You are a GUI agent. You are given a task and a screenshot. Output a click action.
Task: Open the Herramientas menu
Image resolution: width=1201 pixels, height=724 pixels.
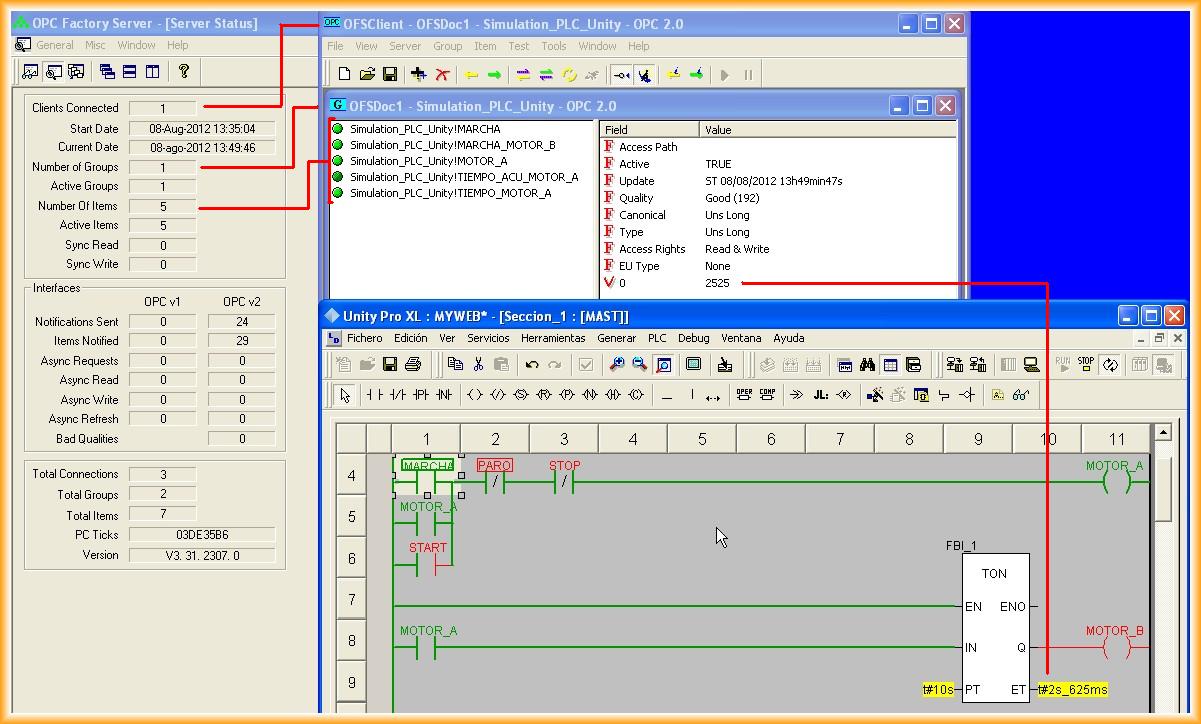click(553, 338)
